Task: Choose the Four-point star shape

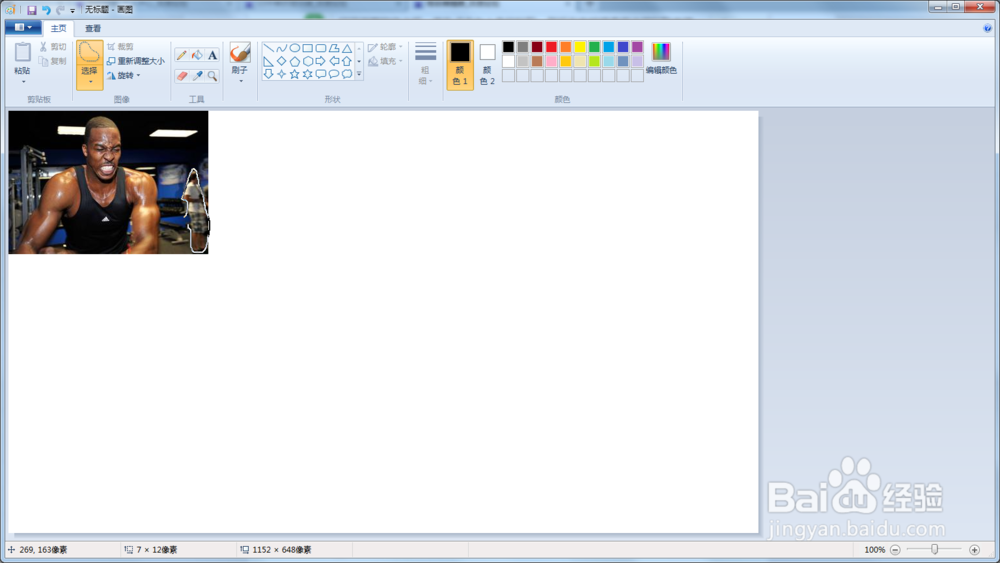Action: coord(281,74)
